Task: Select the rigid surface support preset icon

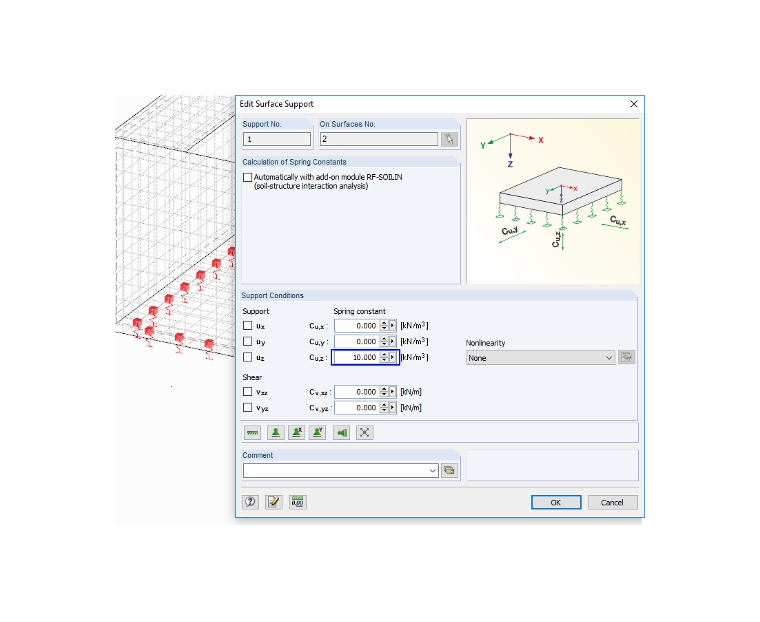Action: [x=253, y=432]
